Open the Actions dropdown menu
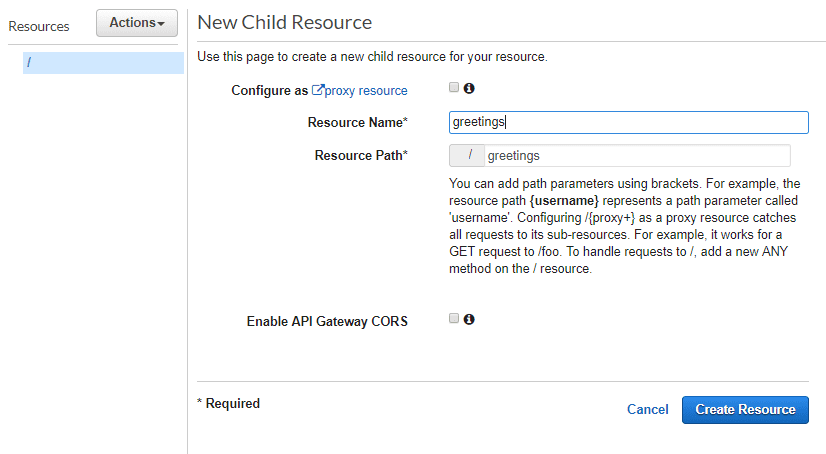The width and height of the screenshot is (826, 454). tap(137, 23)
